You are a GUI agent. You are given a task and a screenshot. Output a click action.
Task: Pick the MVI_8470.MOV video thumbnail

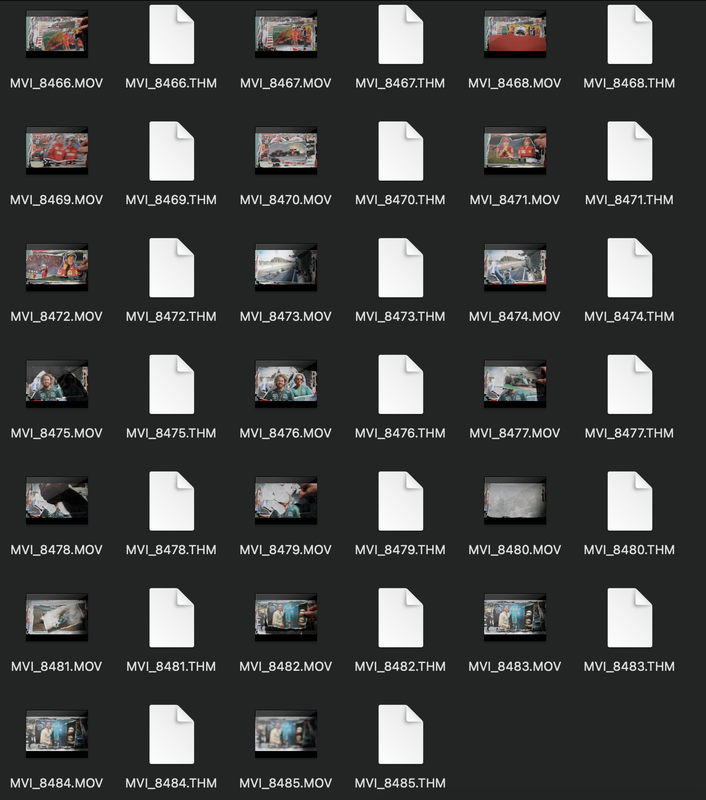[x=286, y=151]
